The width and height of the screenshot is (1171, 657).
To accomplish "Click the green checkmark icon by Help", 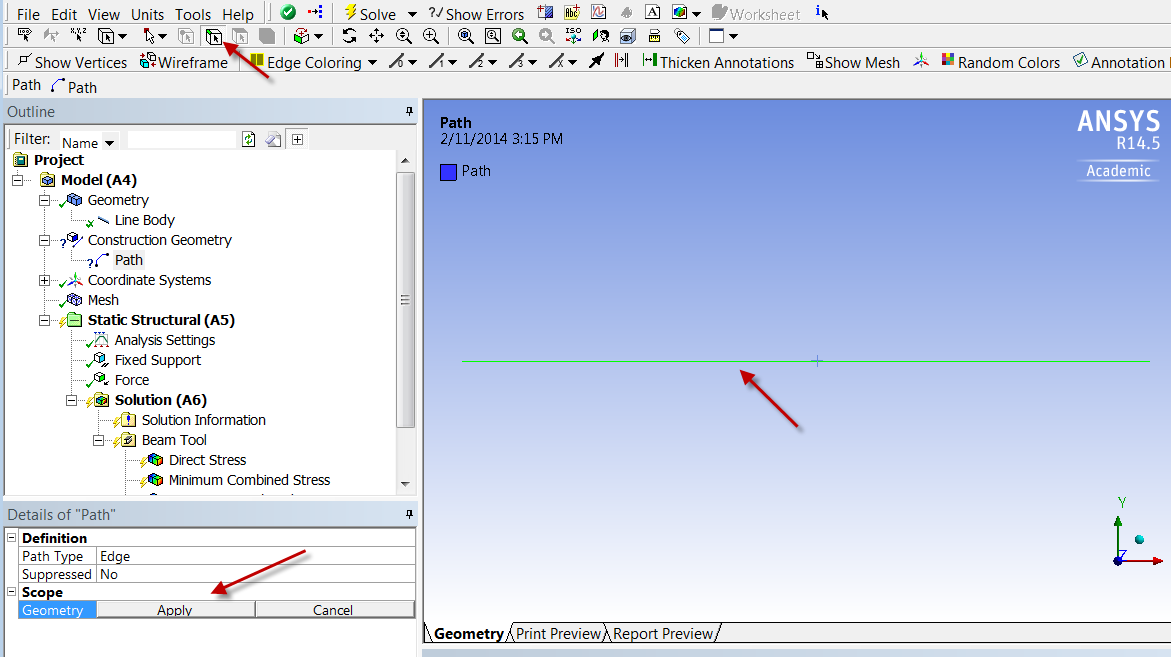I will pyautogui.click(x=288, y=13).
